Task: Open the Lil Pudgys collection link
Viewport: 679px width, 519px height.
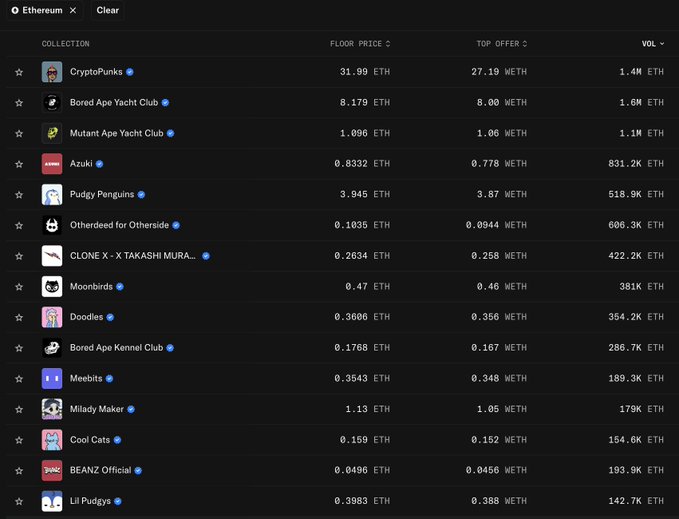Action: (91, 501)
